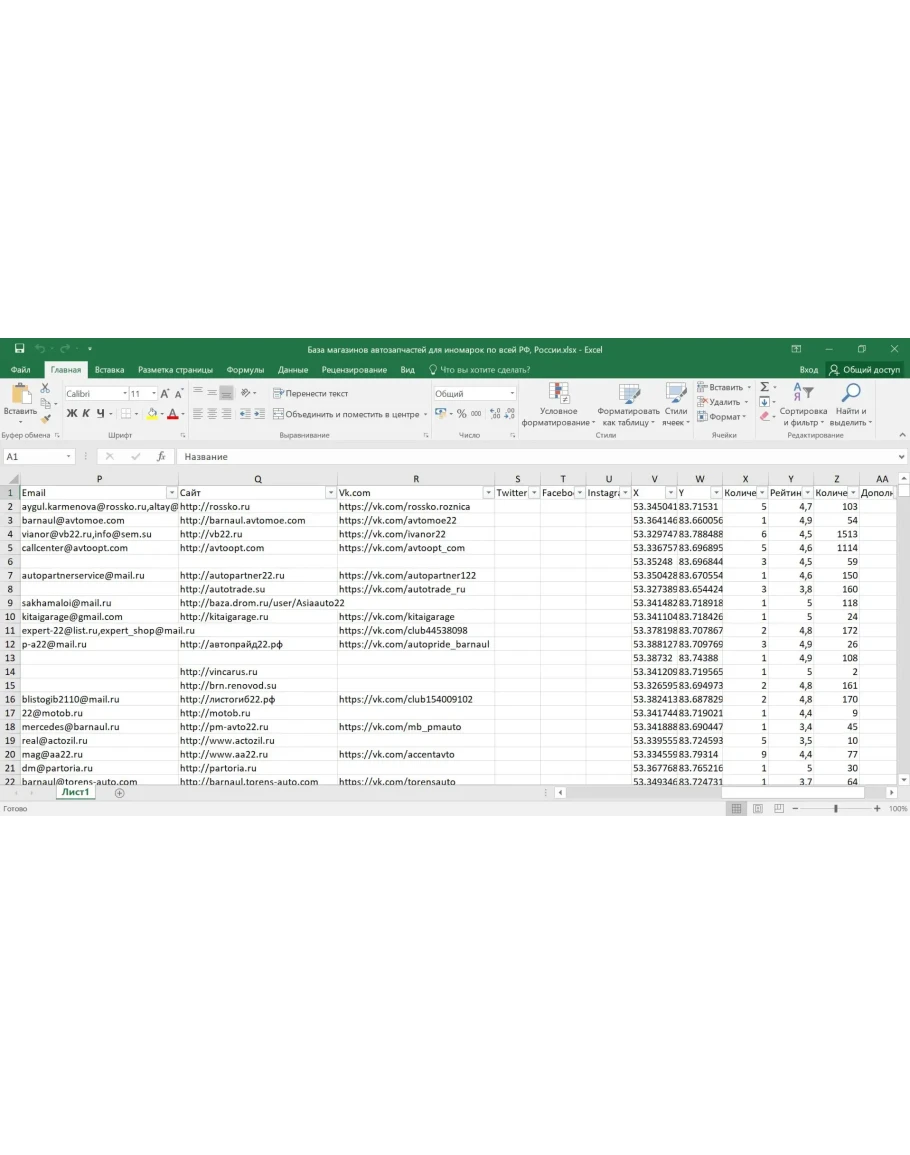Open the Данные ribbon tab

pyautogui.click(x=293, y=370)
